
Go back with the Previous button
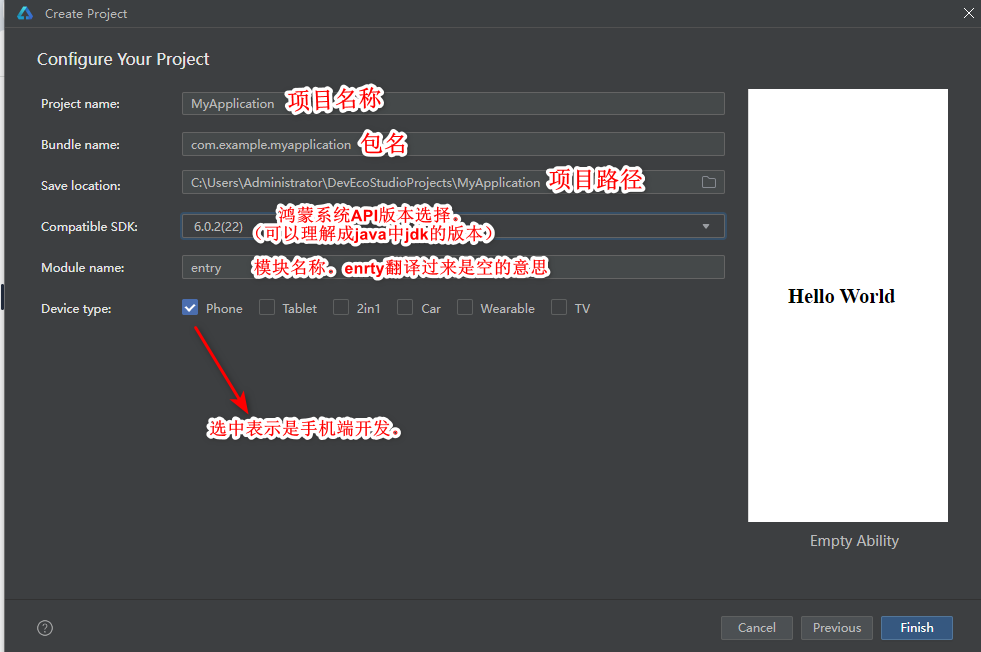point(837,628)
